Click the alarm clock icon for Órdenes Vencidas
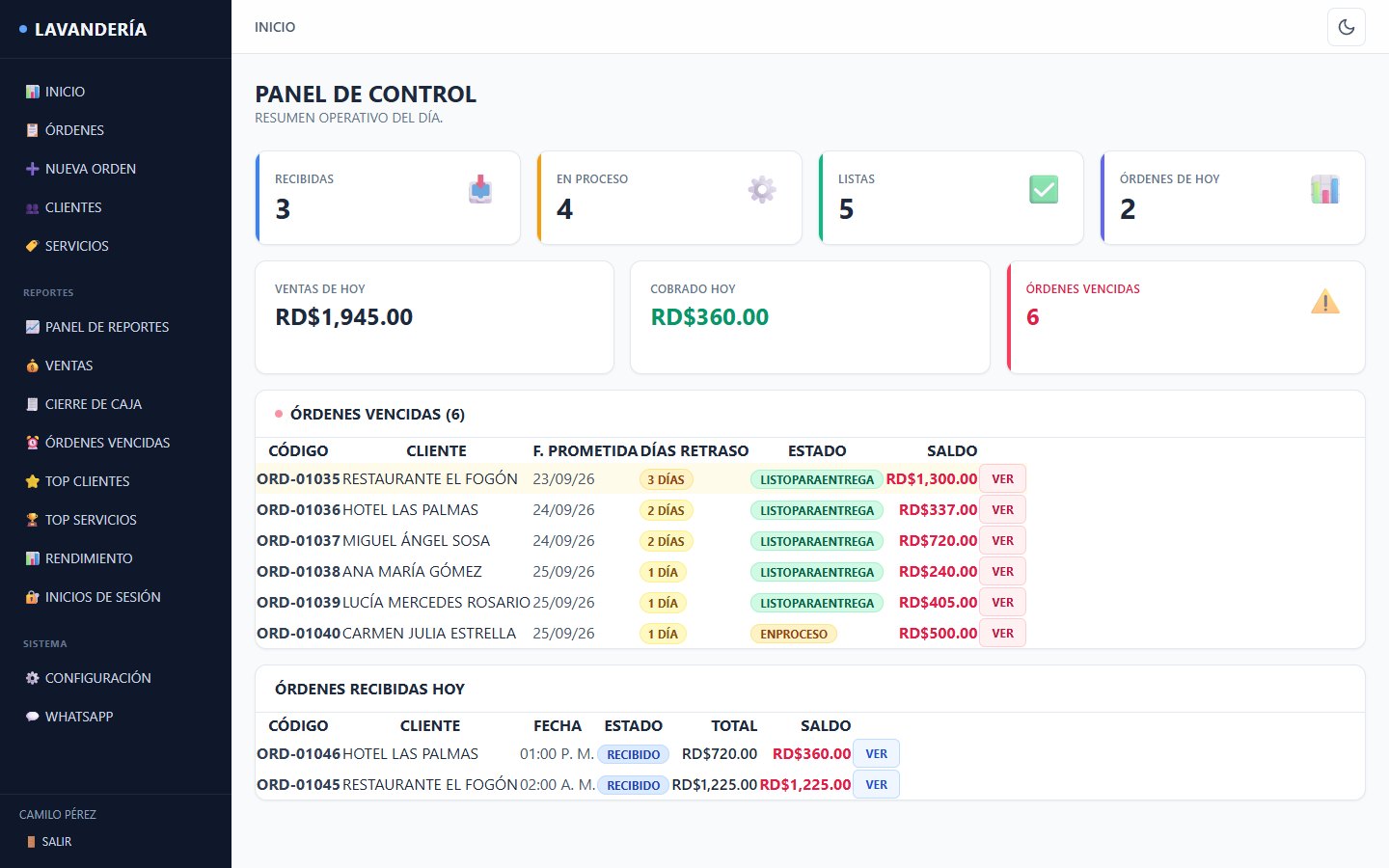Viewport: 1389px width, 868px height. click(x=33, y=443)
